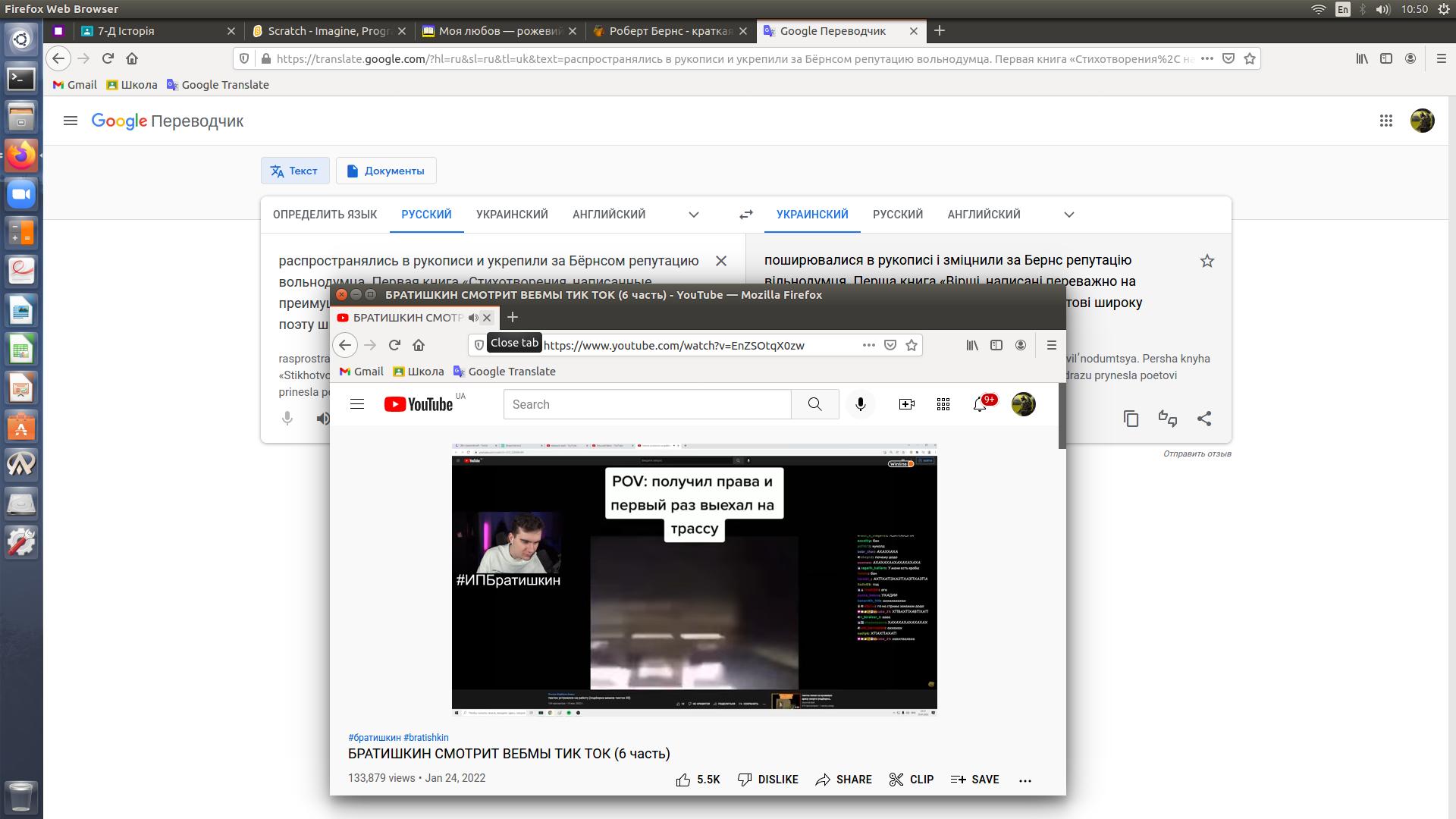Click YouTube voice search microphone icon
The height and width of the screenshot is (819, 1456).
860,404
